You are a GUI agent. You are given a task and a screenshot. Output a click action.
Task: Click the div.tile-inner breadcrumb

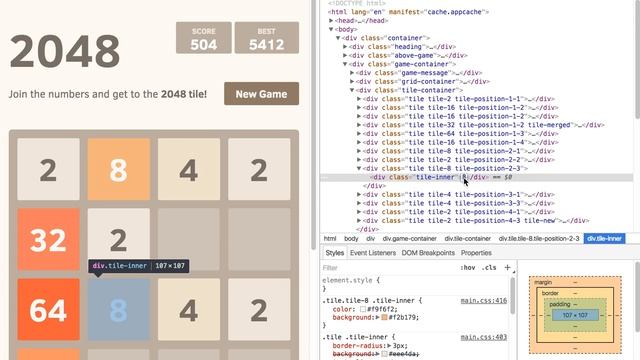604,238
